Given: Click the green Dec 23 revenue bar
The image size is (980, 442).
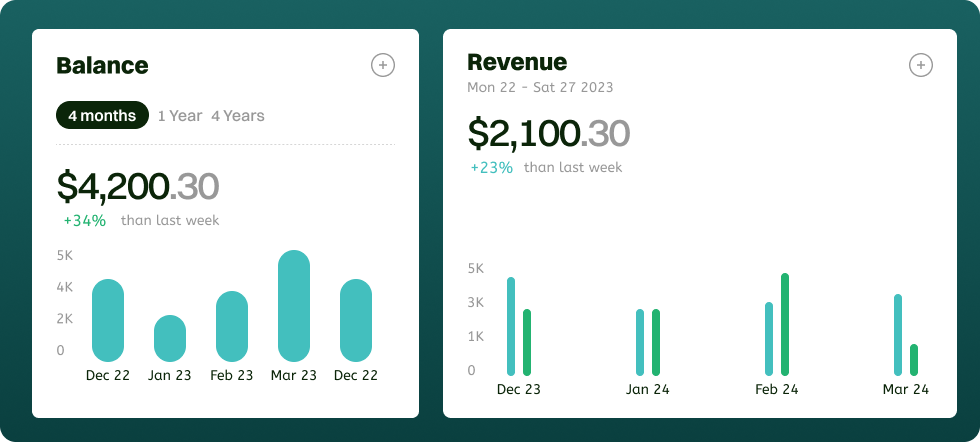Looking at the screenshot, I should [527, 342].
